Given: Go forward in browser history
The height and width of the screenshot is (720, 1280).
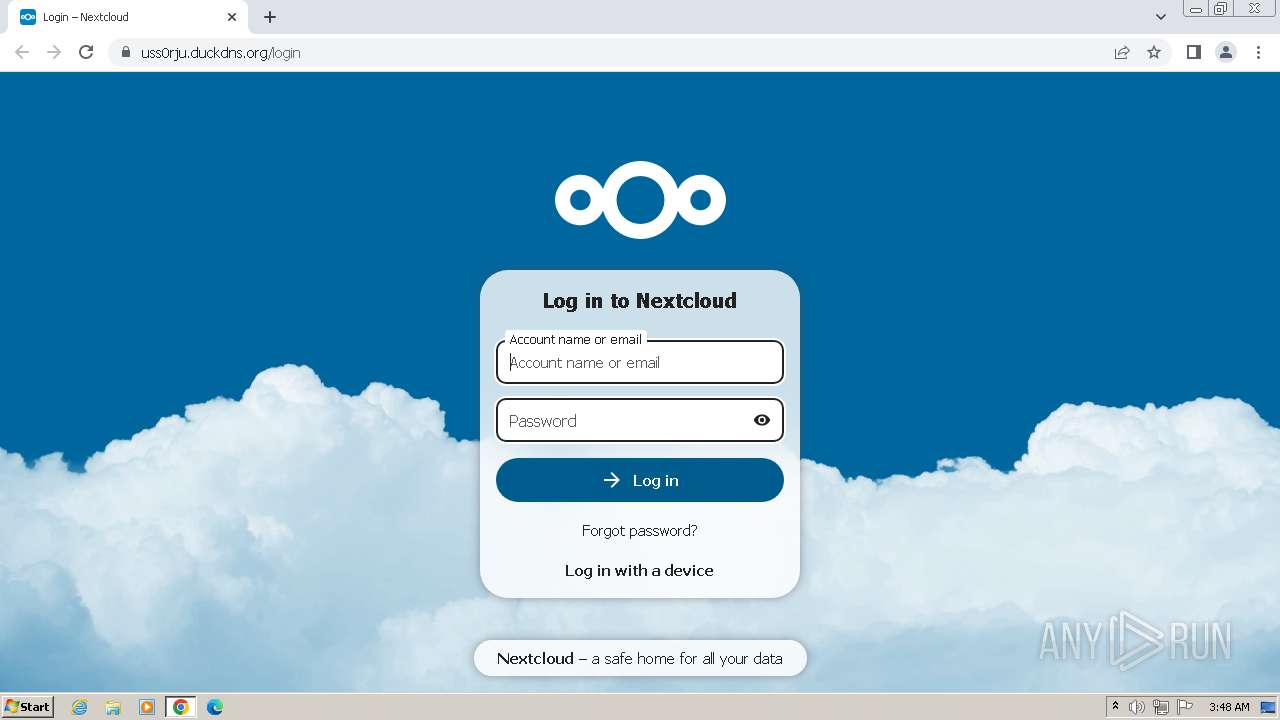Looking at the screenshot, I should [x=54, y=52].
